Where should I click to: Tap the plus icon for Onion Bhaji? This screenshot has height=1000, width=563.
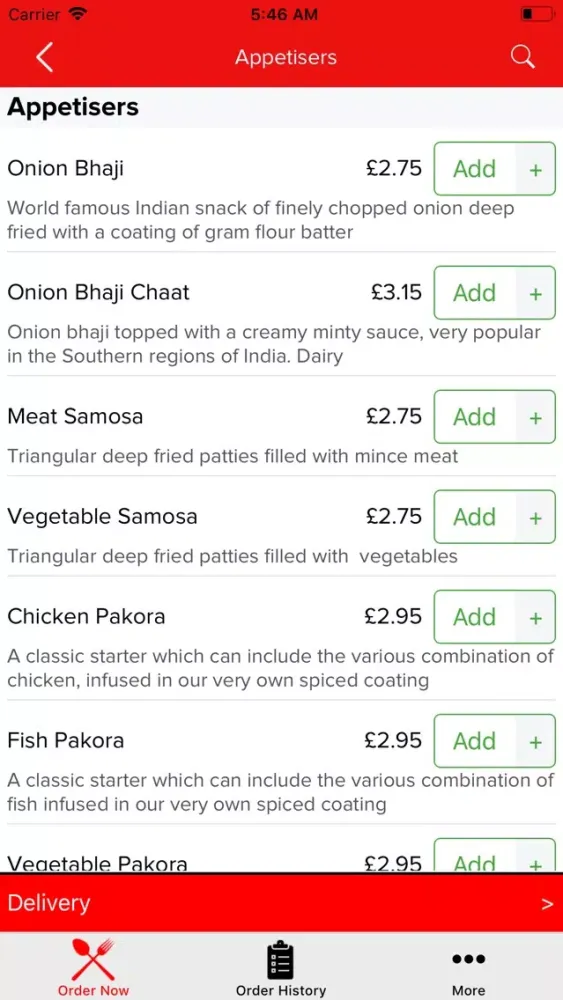[x=536, y=169]
